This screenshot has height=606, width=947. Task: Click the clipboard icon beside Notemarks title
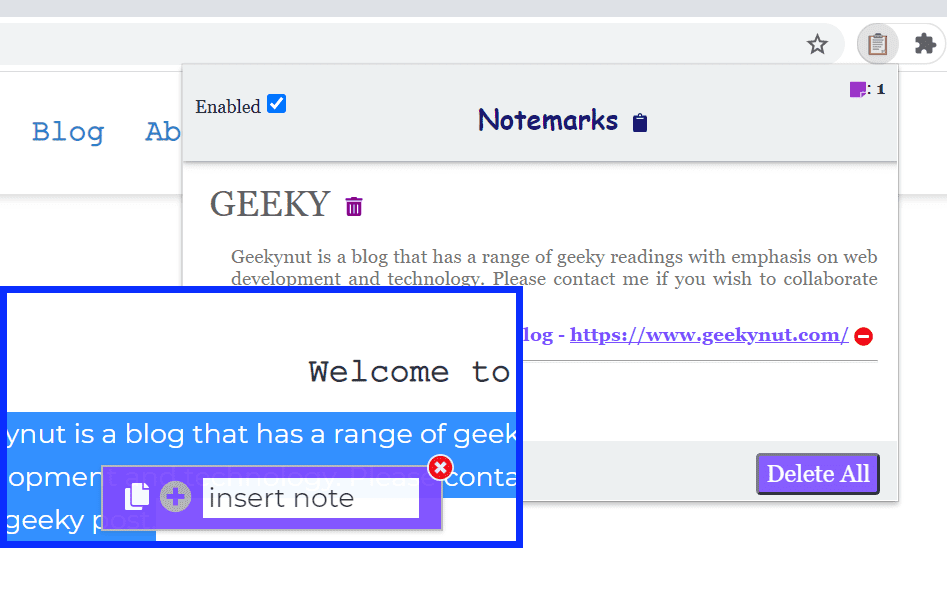click(x=638, y=121)
